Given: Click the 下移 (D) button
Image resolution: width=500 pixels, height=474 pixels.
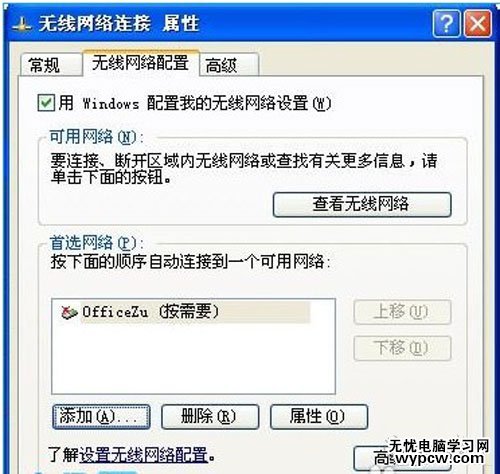Looking at the screenshot, I should tap(402, 348).
